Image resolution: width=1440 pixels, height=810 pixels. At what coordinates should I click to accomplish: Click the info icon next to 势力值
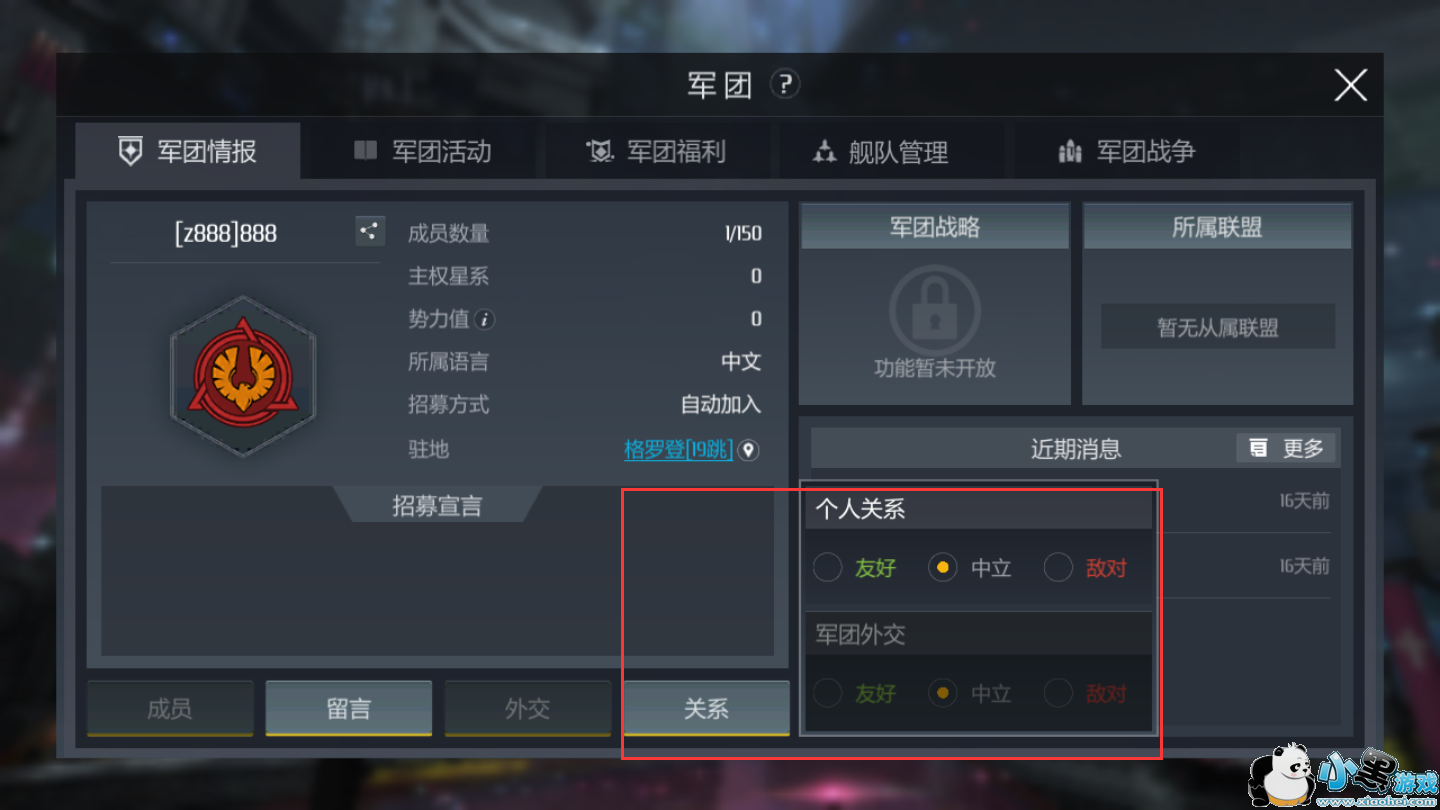click(x=485, y=320)
